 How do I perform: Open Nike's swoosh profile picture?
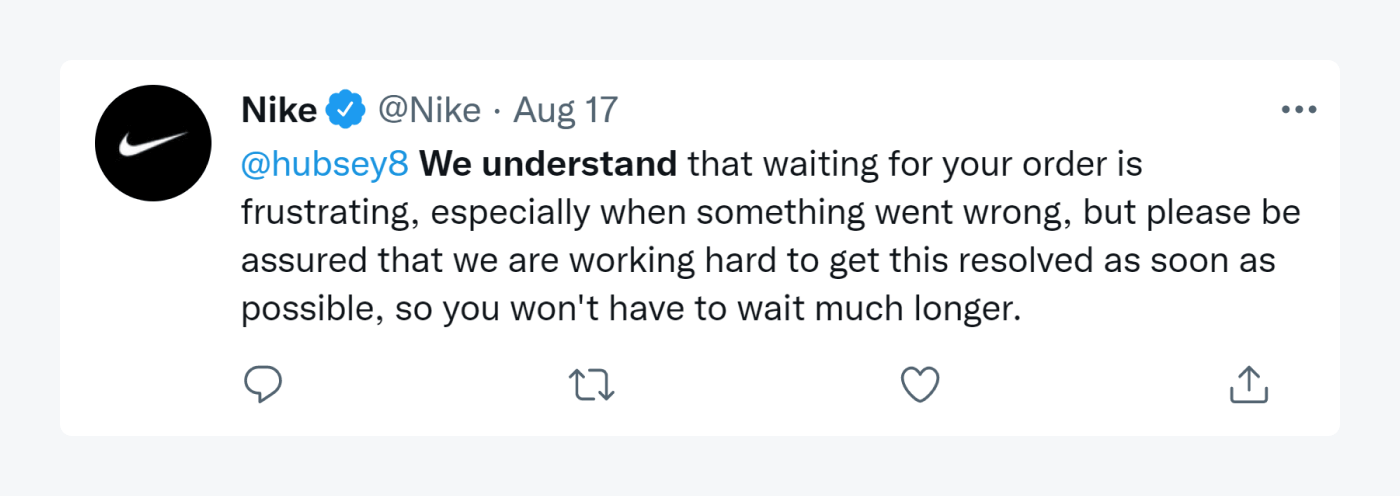[153, 143]
